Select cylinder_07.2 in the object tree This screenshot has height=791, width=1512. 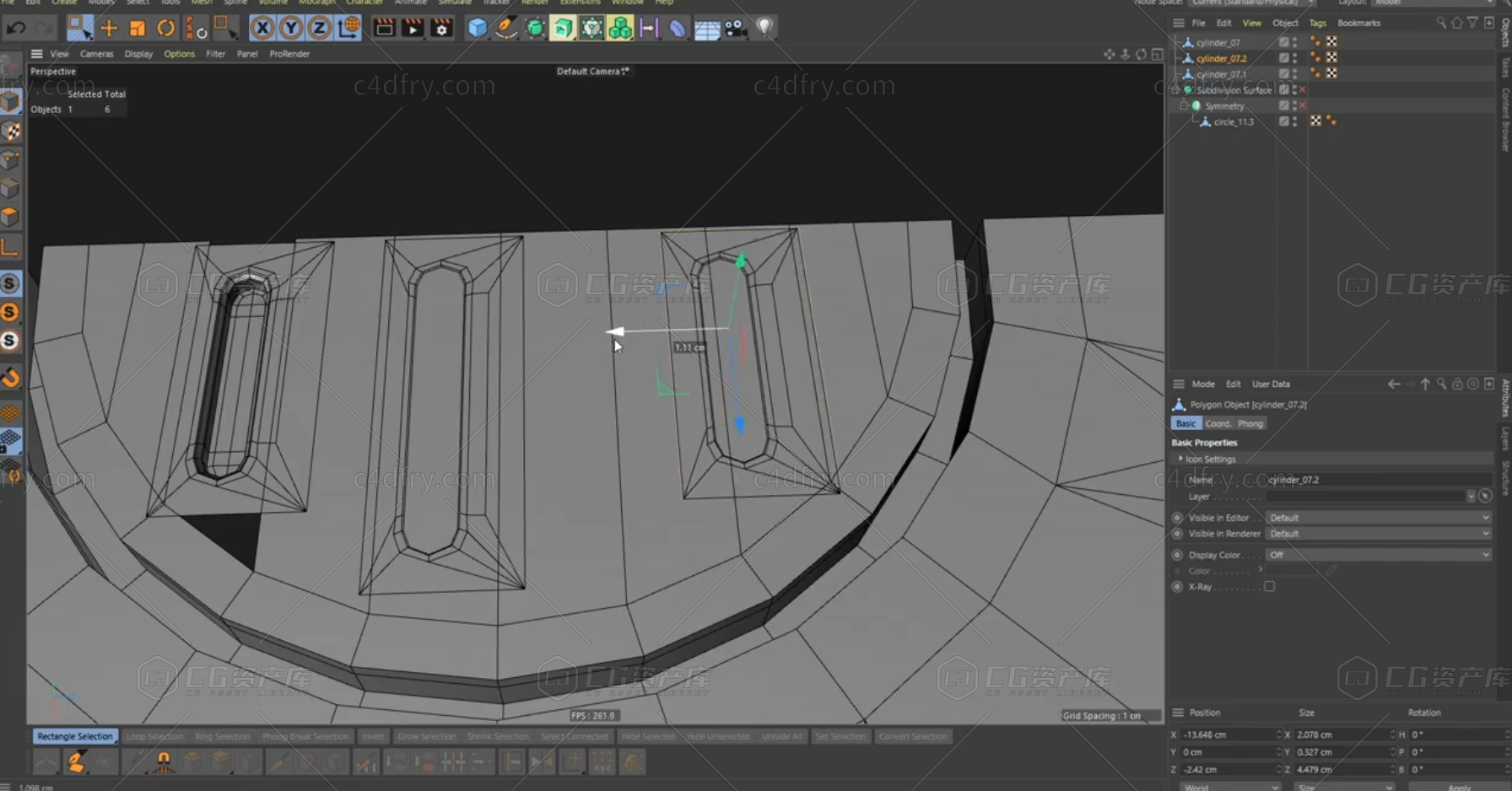(1221, 58)
